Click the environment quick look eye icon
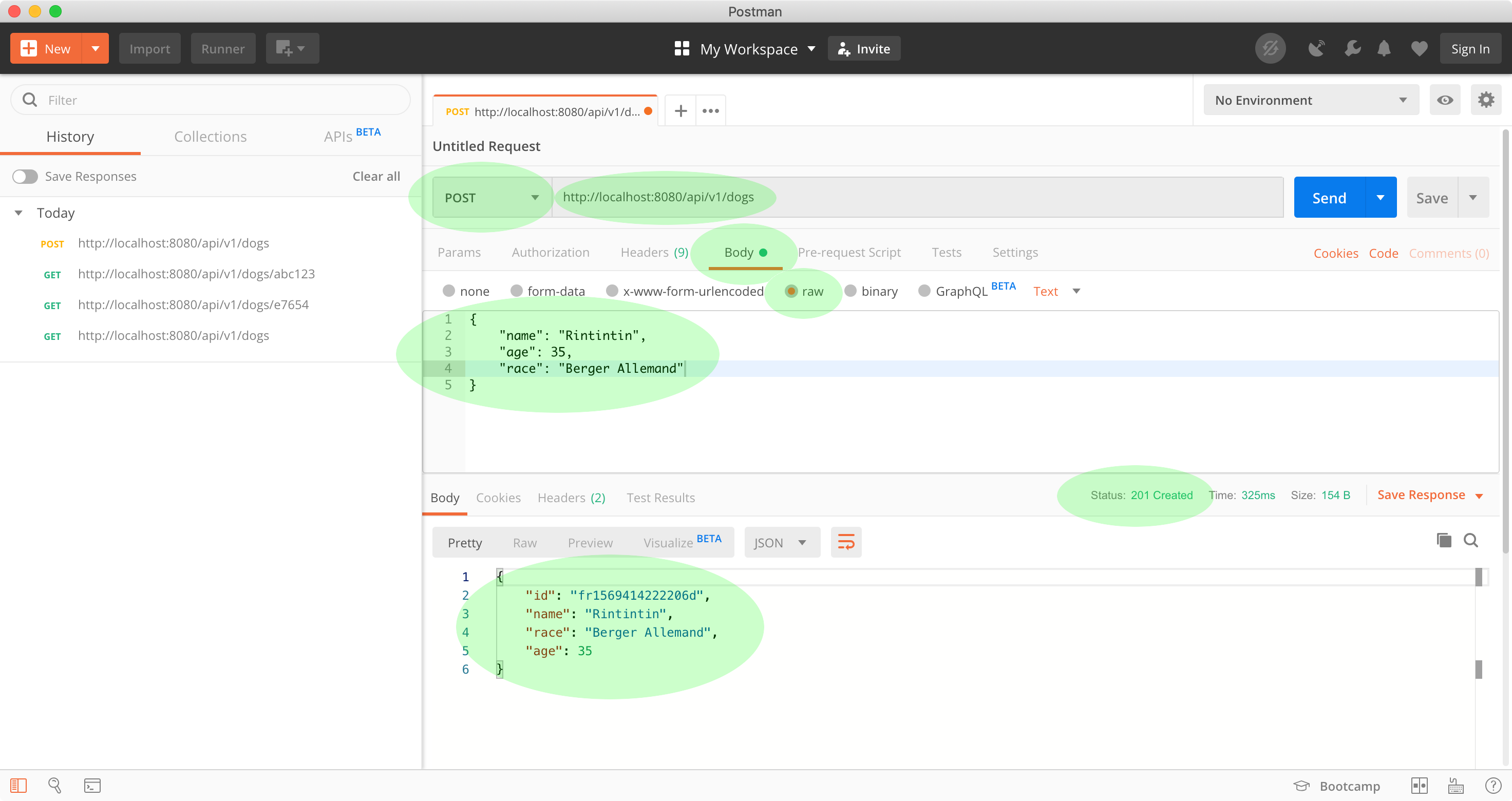The image size is (1512, 801). (1445, 100)
